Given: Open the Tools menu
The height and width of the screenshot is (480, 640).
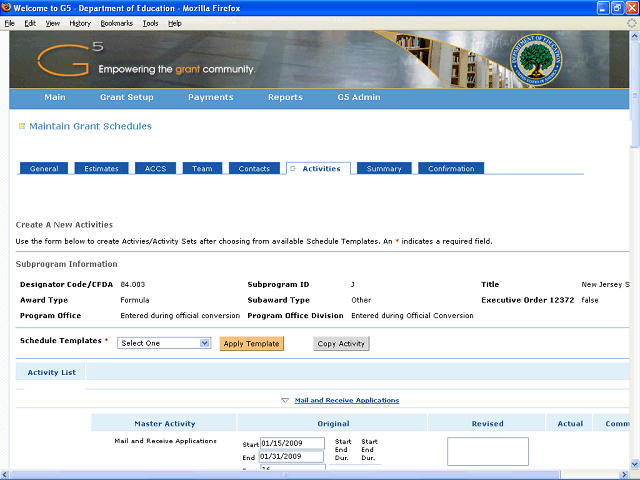Looking at the screenshot, I should [150, 23].
